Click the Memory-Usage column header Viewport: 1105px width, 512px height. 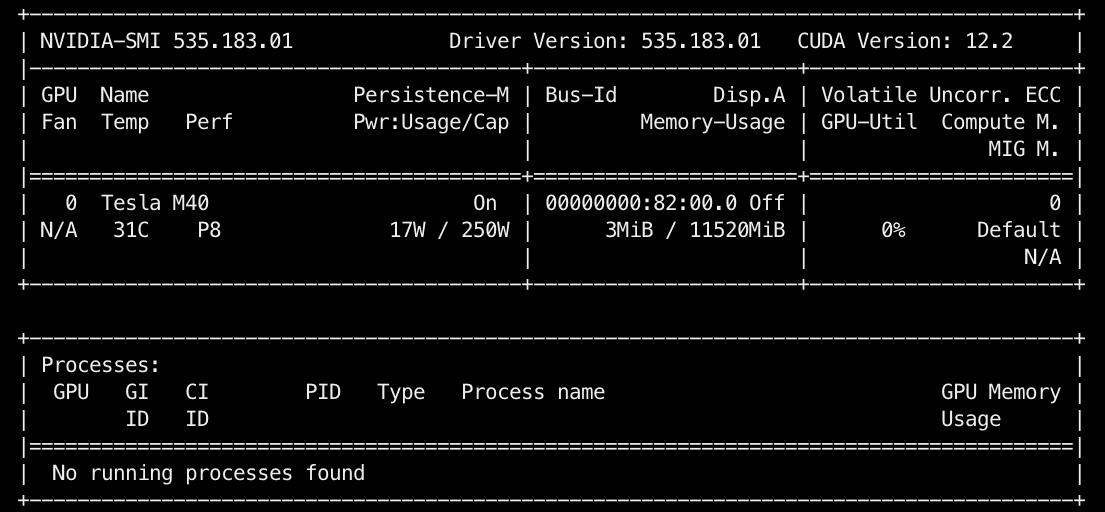point(713,122)
